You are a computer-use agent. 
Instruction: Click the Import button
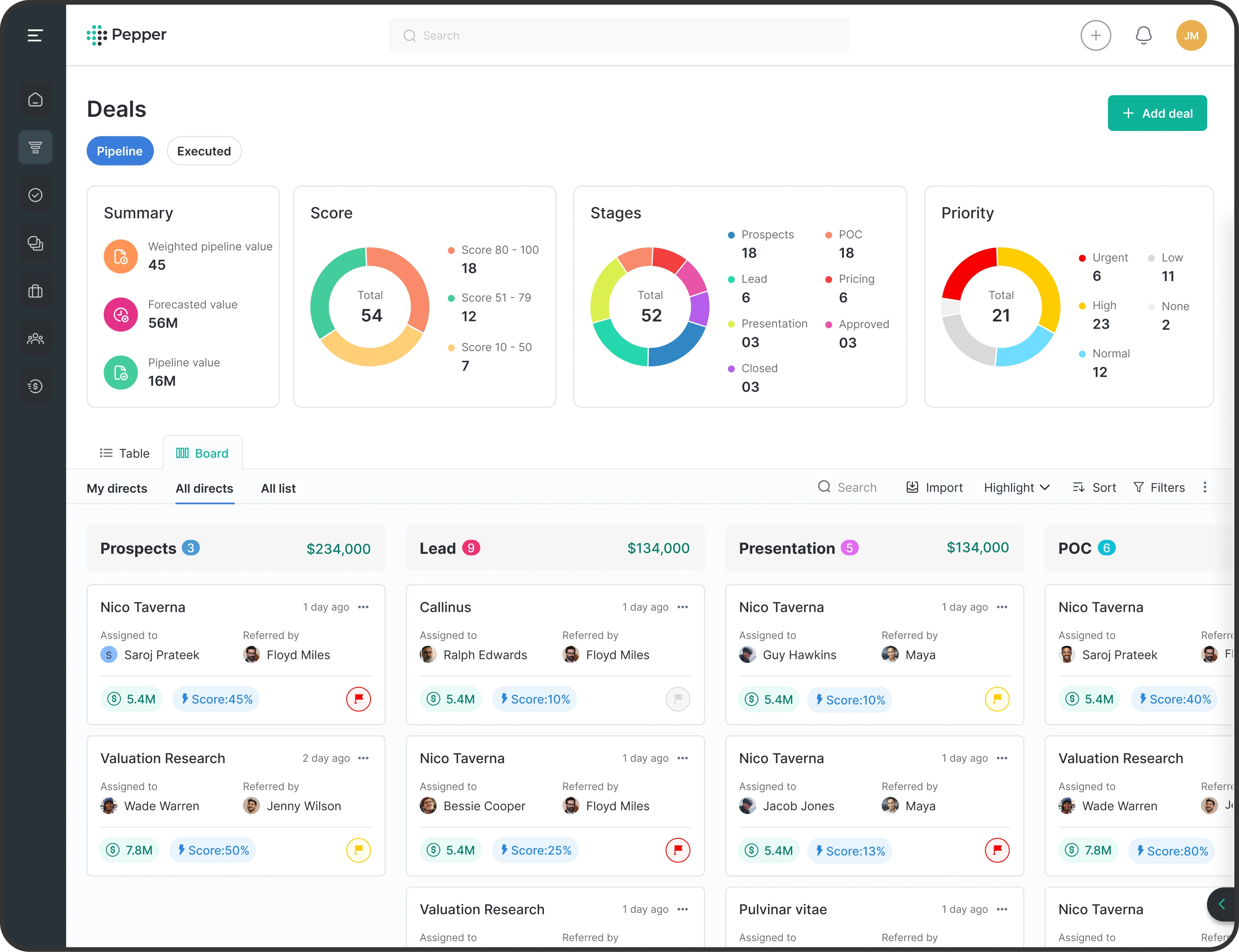pyautogui.click(x=934, y=487)
